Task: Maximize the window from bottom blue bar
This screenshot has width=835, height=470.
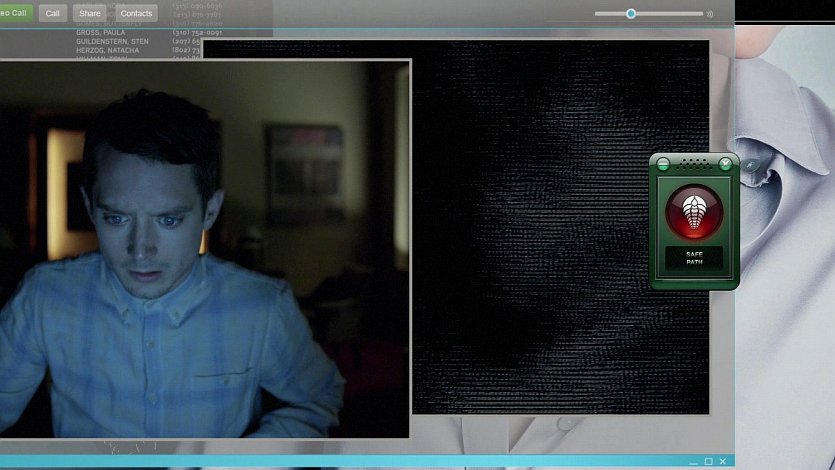Action: click(x=708, y=461)
